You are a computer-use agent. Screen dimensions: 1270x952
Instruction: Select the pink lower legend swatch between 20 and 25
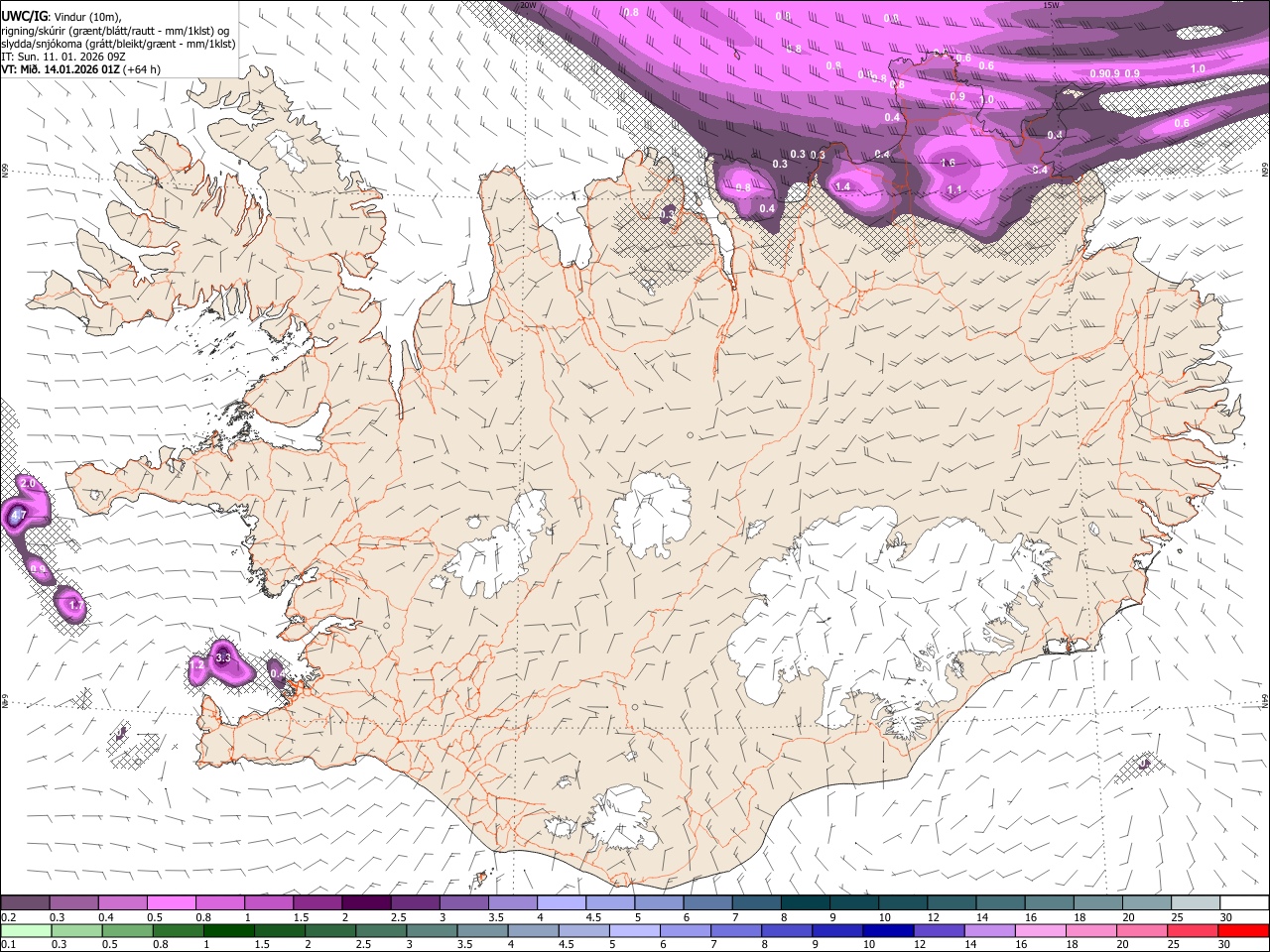[1142, 930]
